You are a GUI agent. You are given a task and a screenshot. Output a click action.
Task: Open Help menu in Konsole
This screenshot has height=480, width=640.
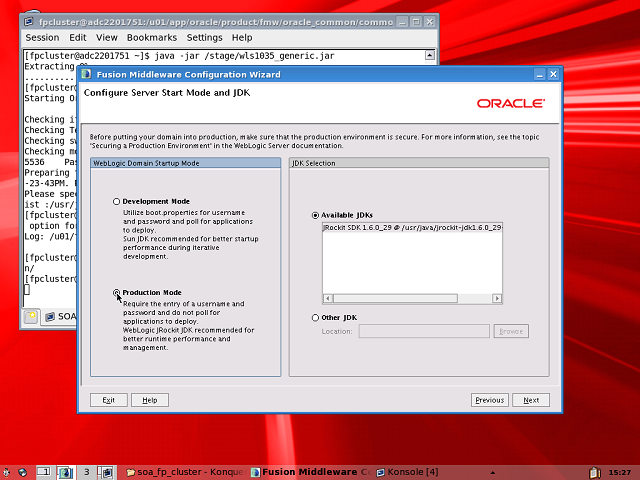(242, 38)
